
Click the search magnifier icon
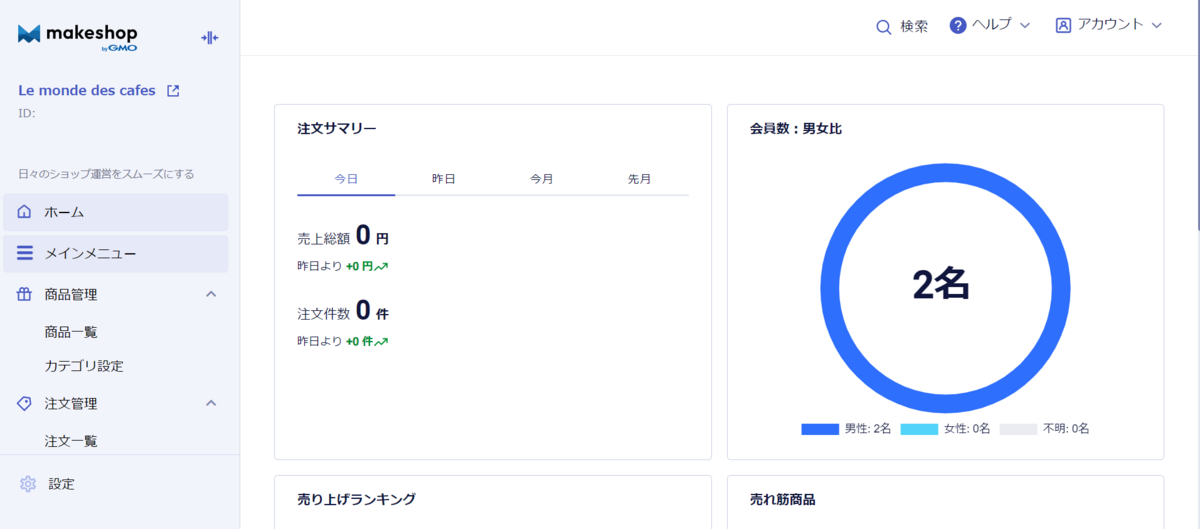[x=883, y=27]
